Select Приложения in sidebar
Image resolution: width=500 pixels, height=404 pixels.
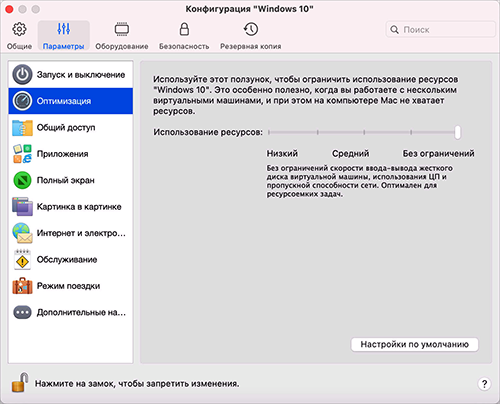coord(71,154)
